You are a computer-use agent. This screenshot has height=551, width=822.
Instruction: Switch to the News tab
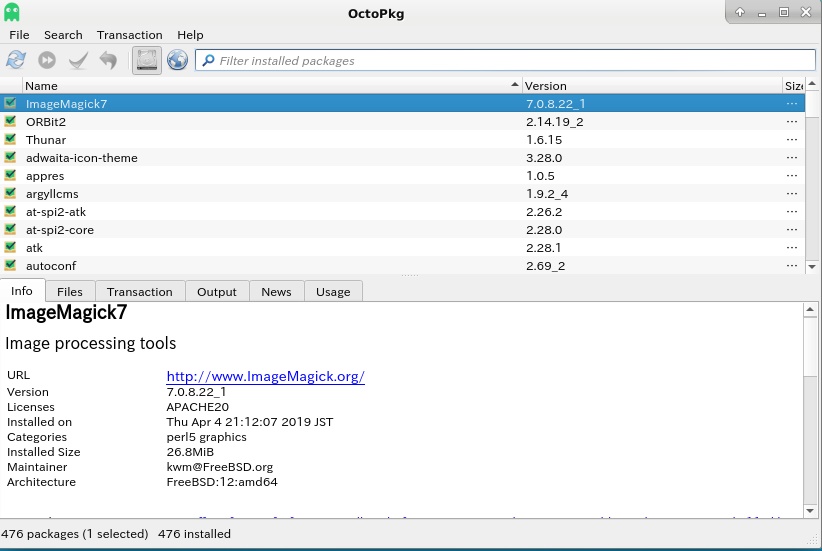[x=276, y=291]
